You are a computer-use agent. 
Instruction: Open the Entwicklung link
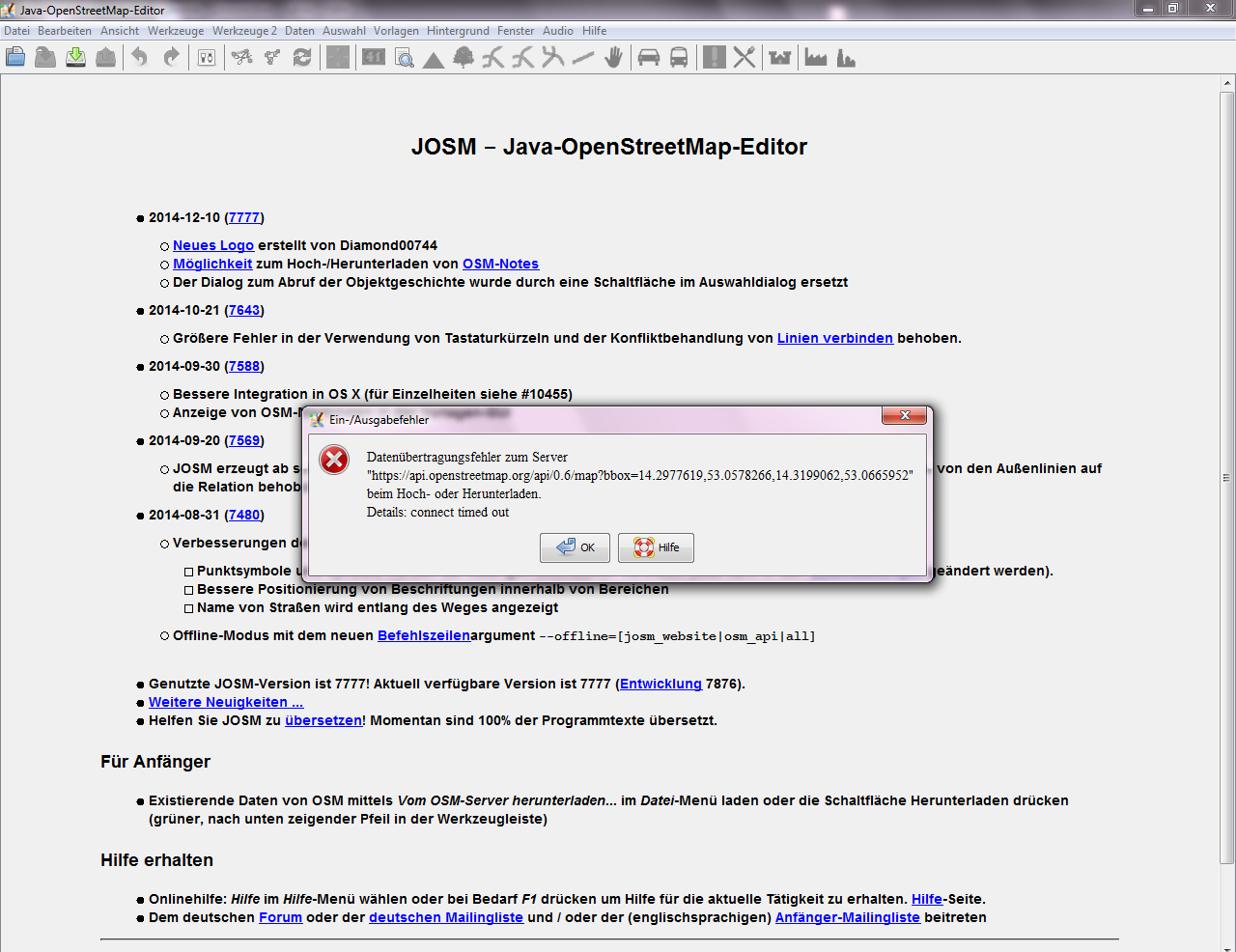point(660,684)
